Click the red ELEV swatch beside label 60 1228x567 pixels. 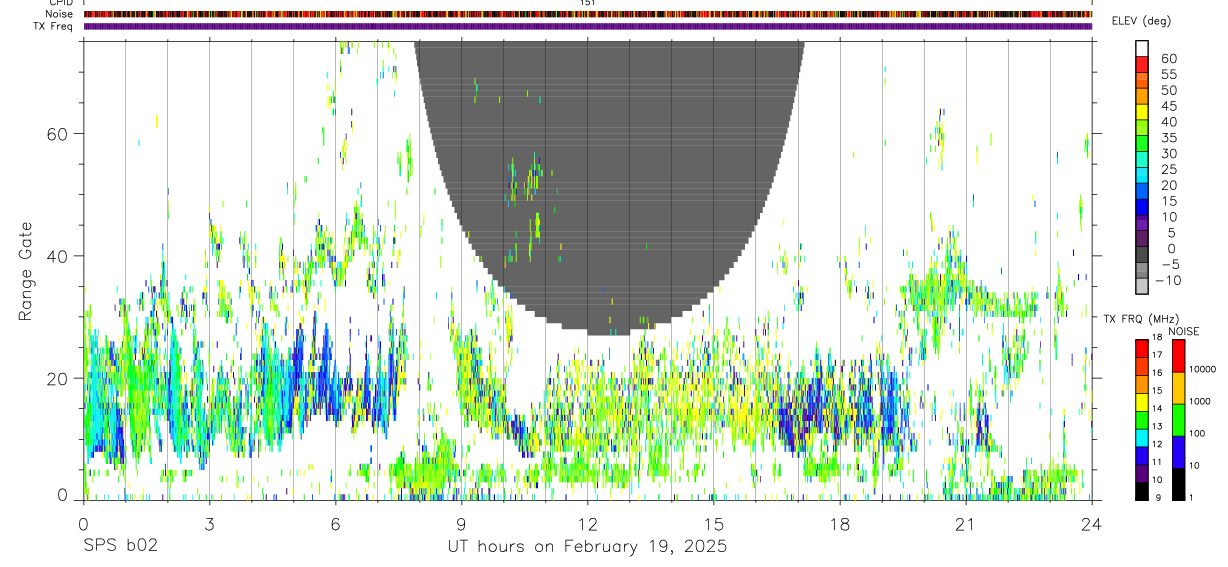(1142, 63)
